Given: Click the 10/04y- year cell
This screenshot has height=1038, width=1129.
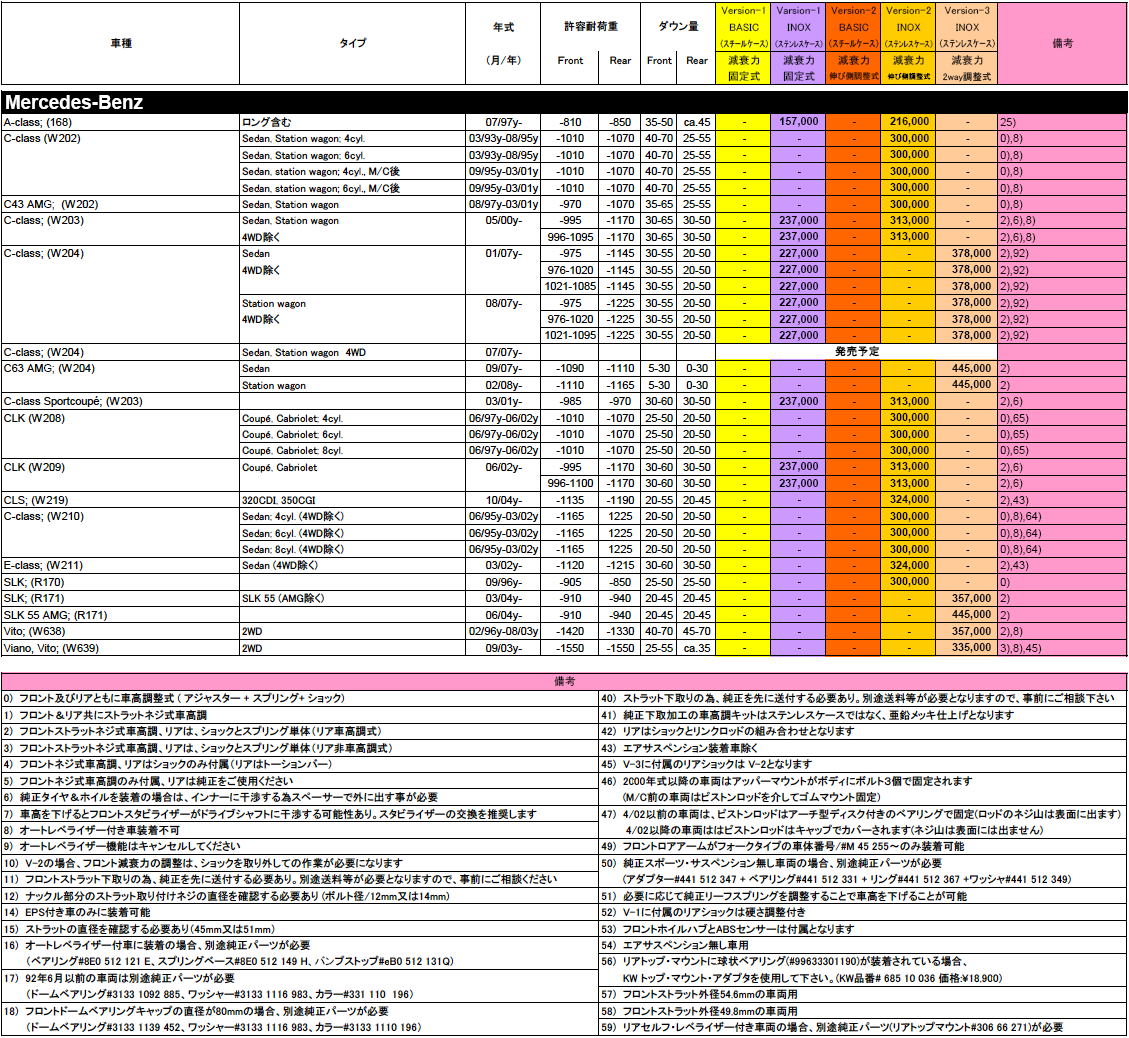Looking at the screenshot, I should 503,500.
